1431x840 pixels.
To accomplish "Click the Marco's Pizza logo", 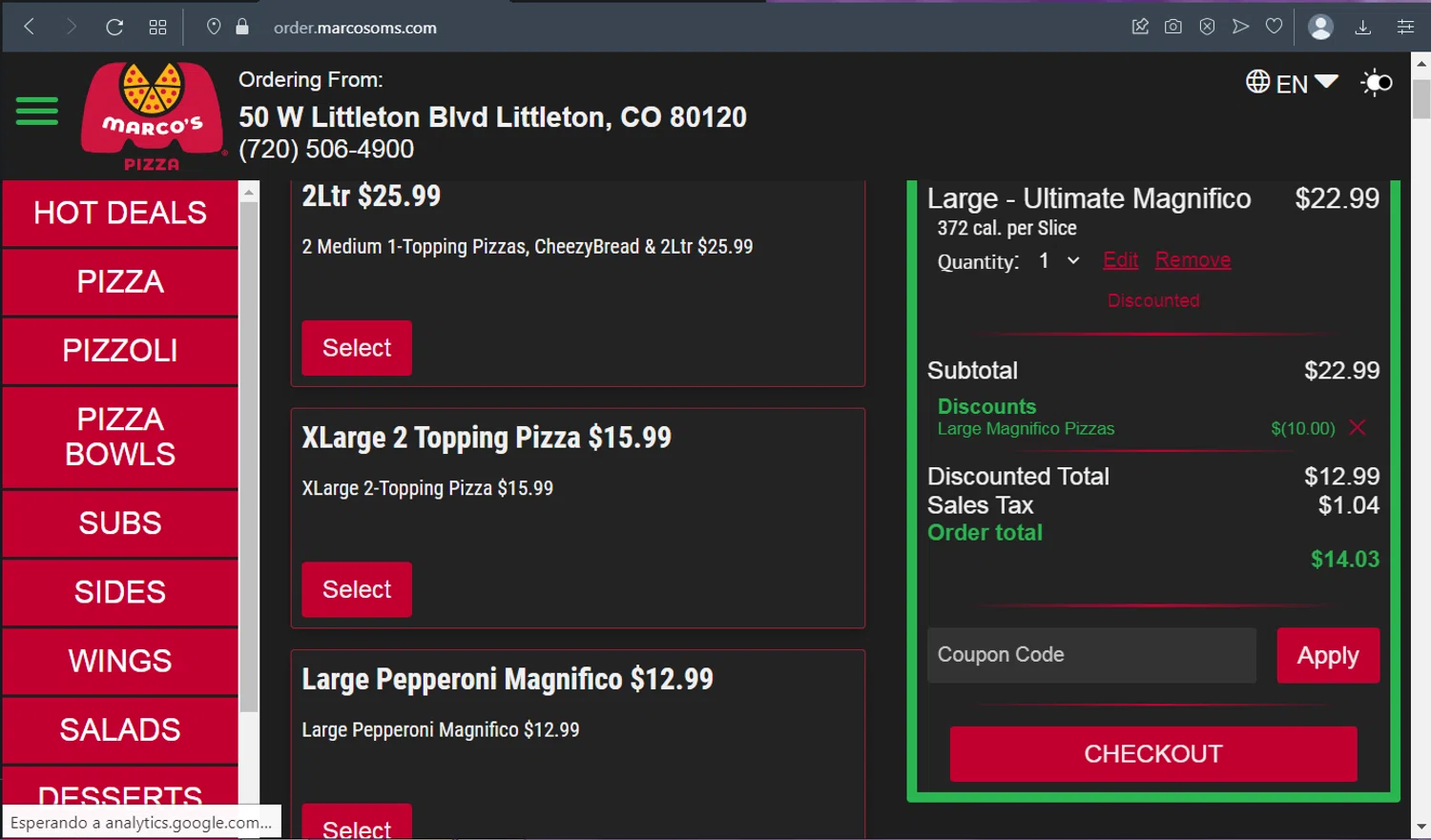I will pos(152,116).
